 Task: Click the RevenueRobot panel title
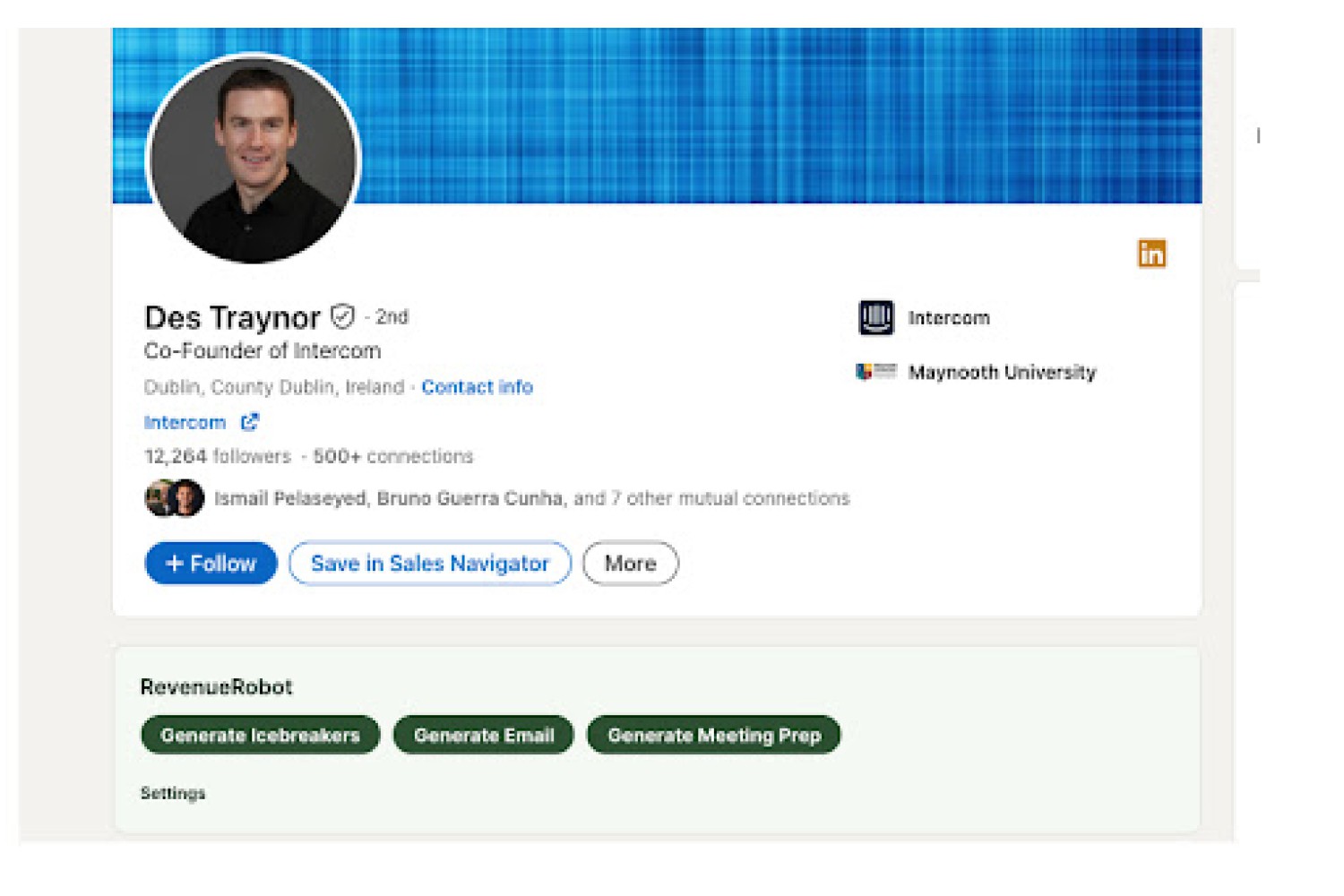tap(217, 686)
